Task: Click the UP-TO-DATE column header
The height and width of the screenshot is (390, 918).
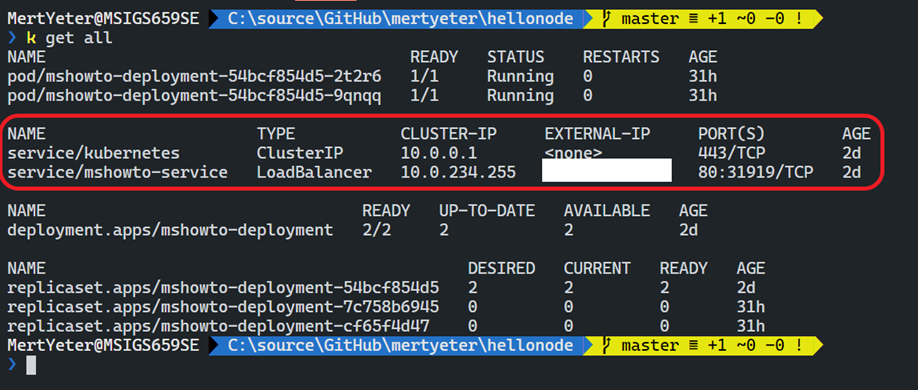Action: (487, 211)
